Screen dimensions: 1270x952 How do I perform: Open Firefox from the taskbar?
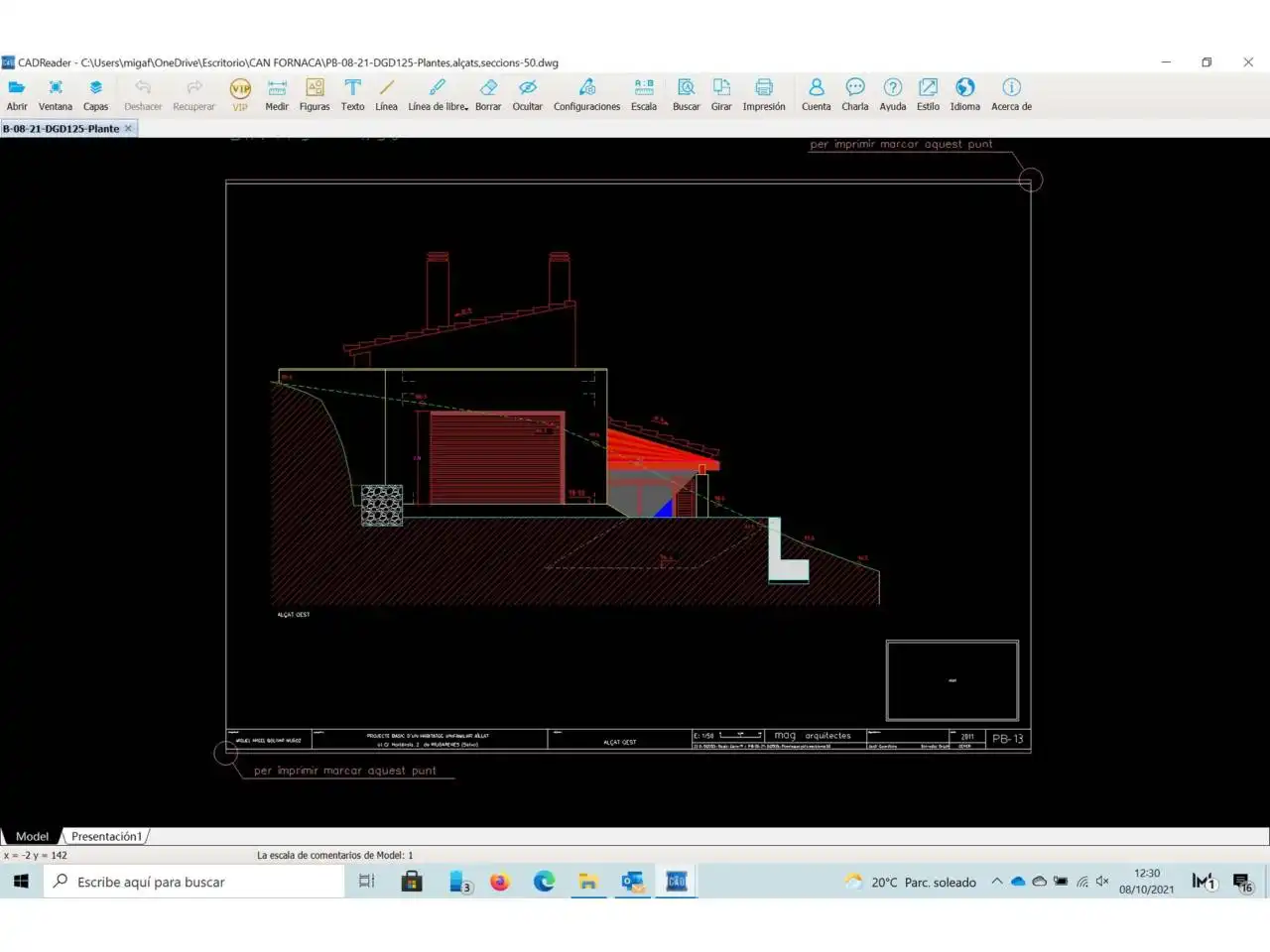pyautogui.click(x=499, y=882)
